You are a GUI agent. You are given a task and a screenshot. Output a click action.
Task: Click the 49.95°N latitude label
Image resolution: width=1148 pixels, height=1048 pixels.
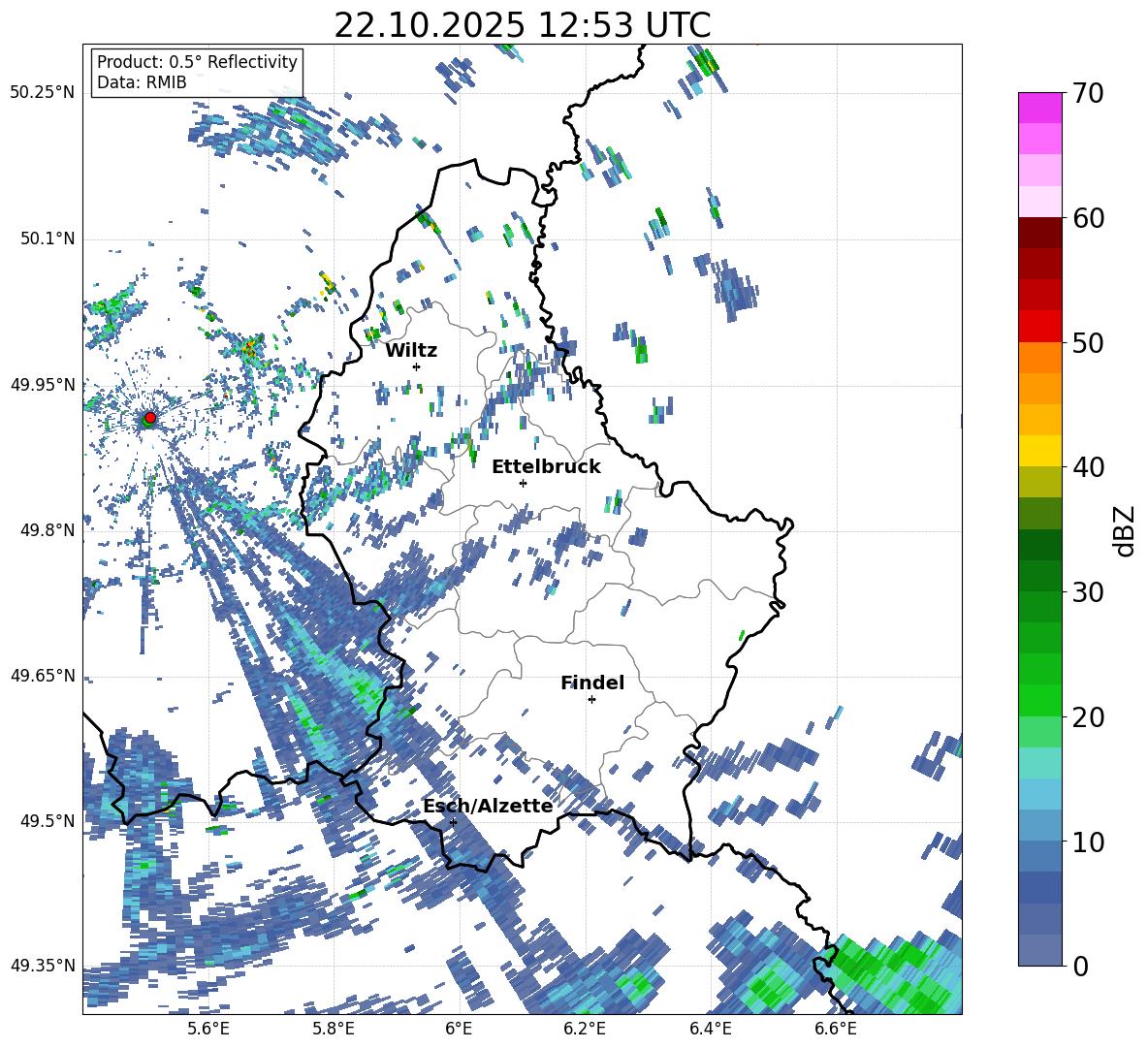(43, 384)
